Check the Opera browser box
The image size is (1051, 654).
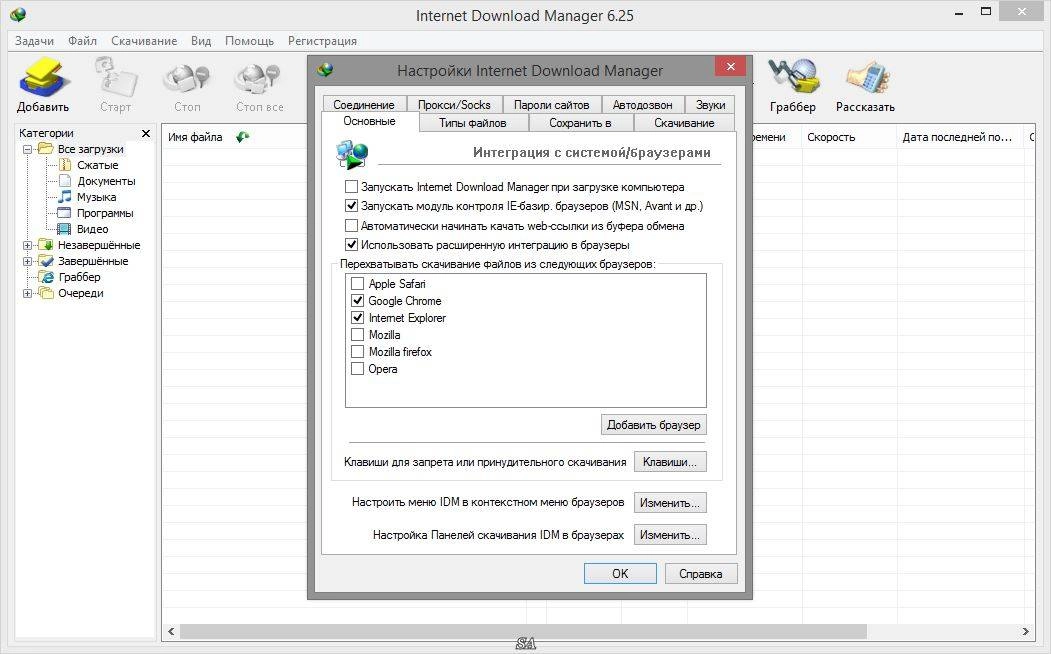click(x=358, y=369)
